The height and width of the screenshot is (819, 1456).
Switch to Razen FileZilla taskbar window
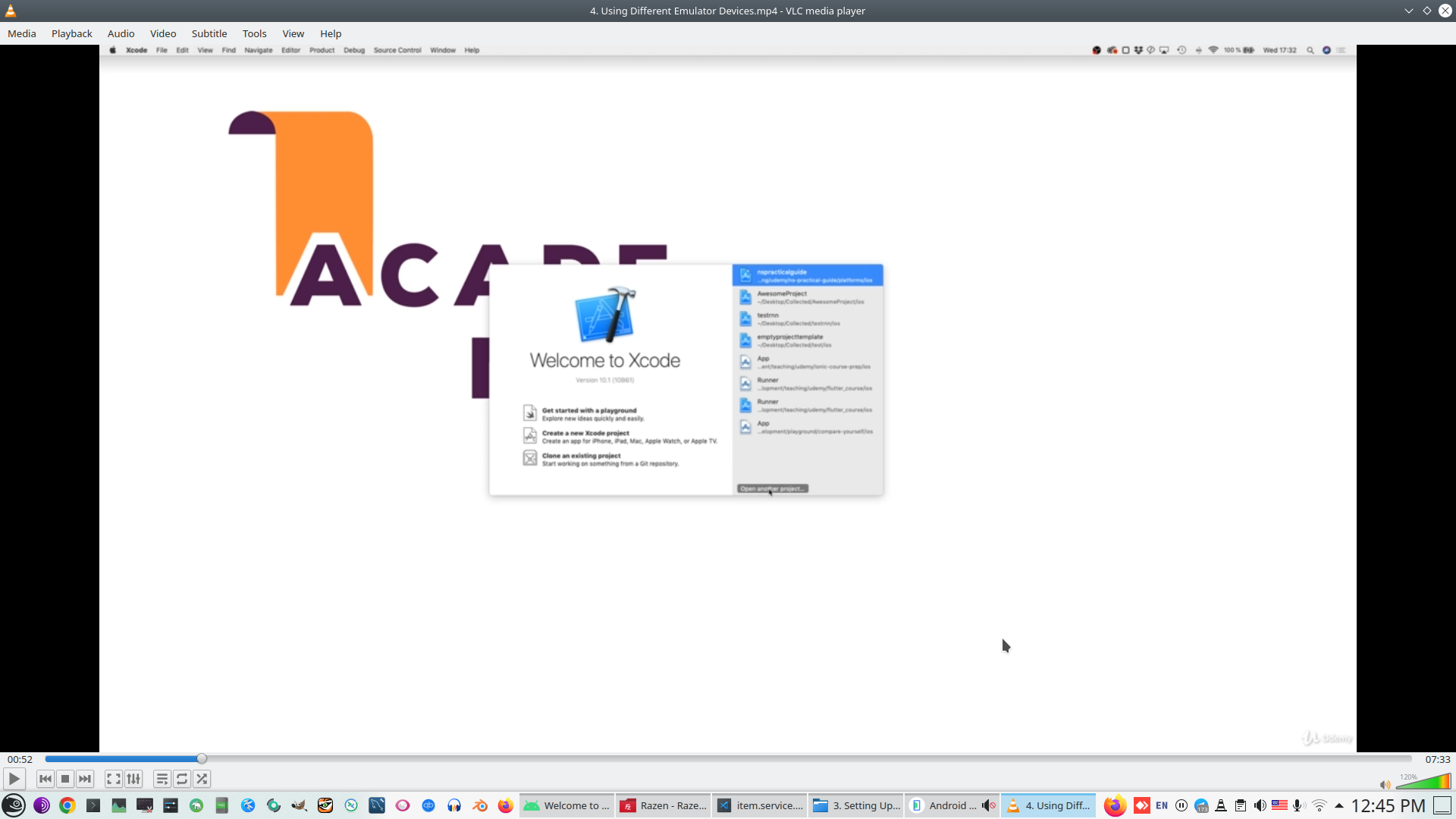click(664, 805)
